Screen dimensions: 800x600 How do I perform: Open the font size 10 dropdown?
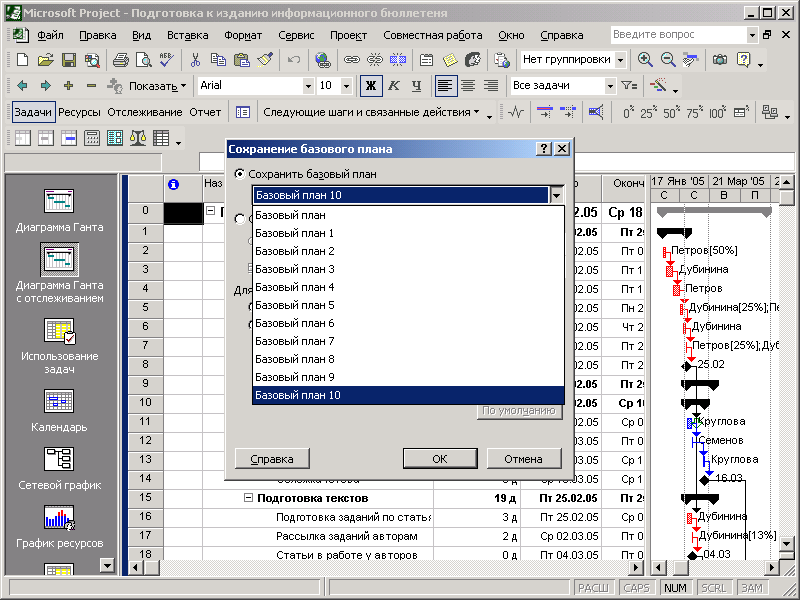tap(346, 86)
